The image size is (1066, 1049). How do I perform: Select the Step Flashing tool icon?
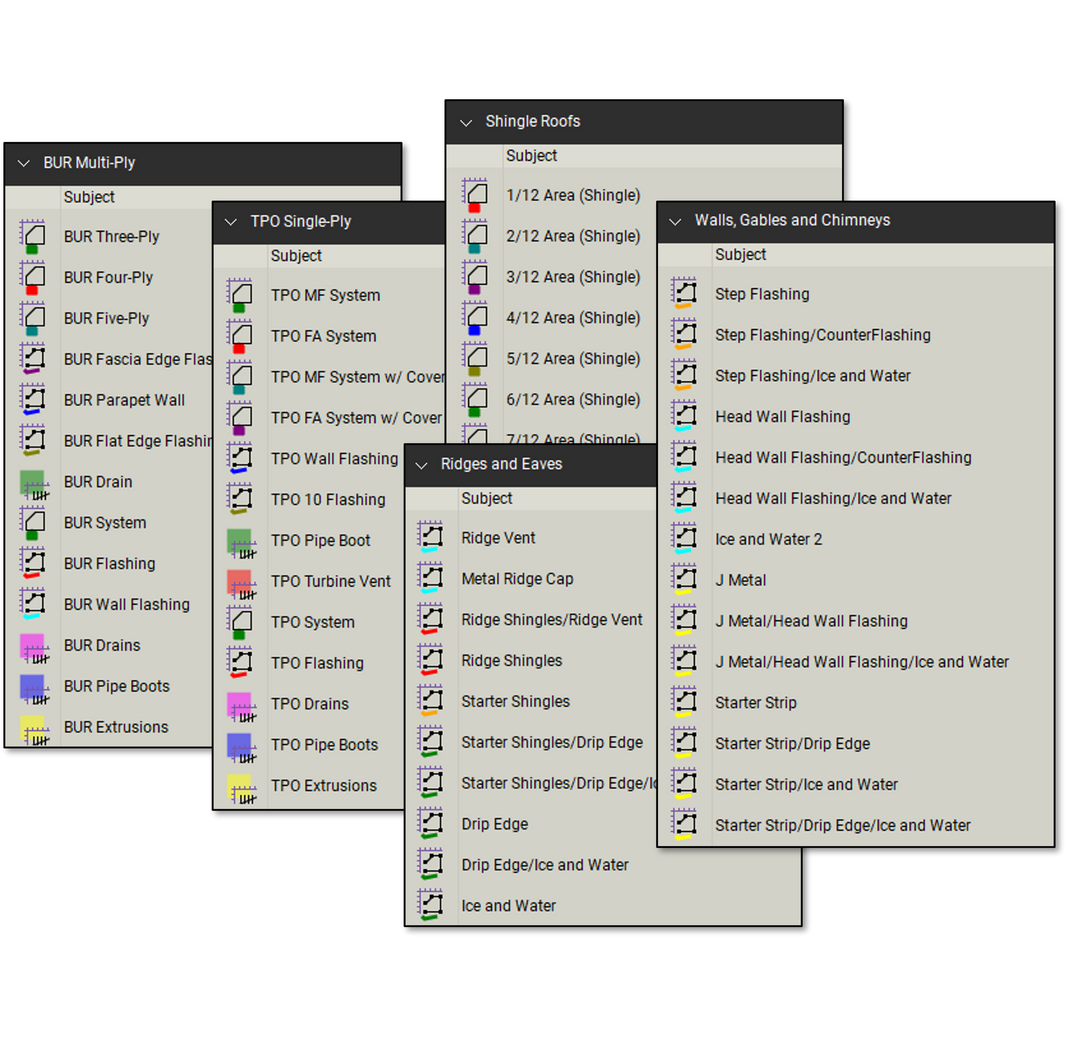pyautogui.click(x=686, y=293)
